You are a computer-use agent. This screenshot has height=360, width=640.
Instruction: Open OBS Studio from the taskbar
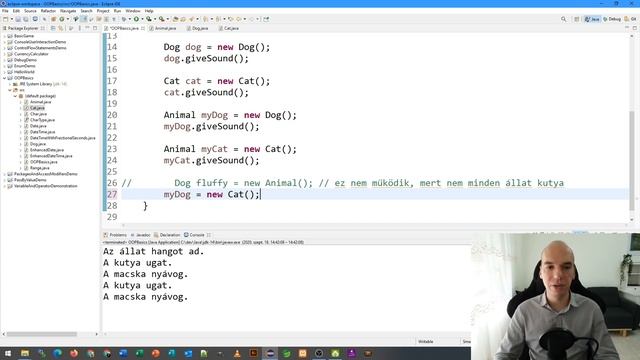point(319,353)
